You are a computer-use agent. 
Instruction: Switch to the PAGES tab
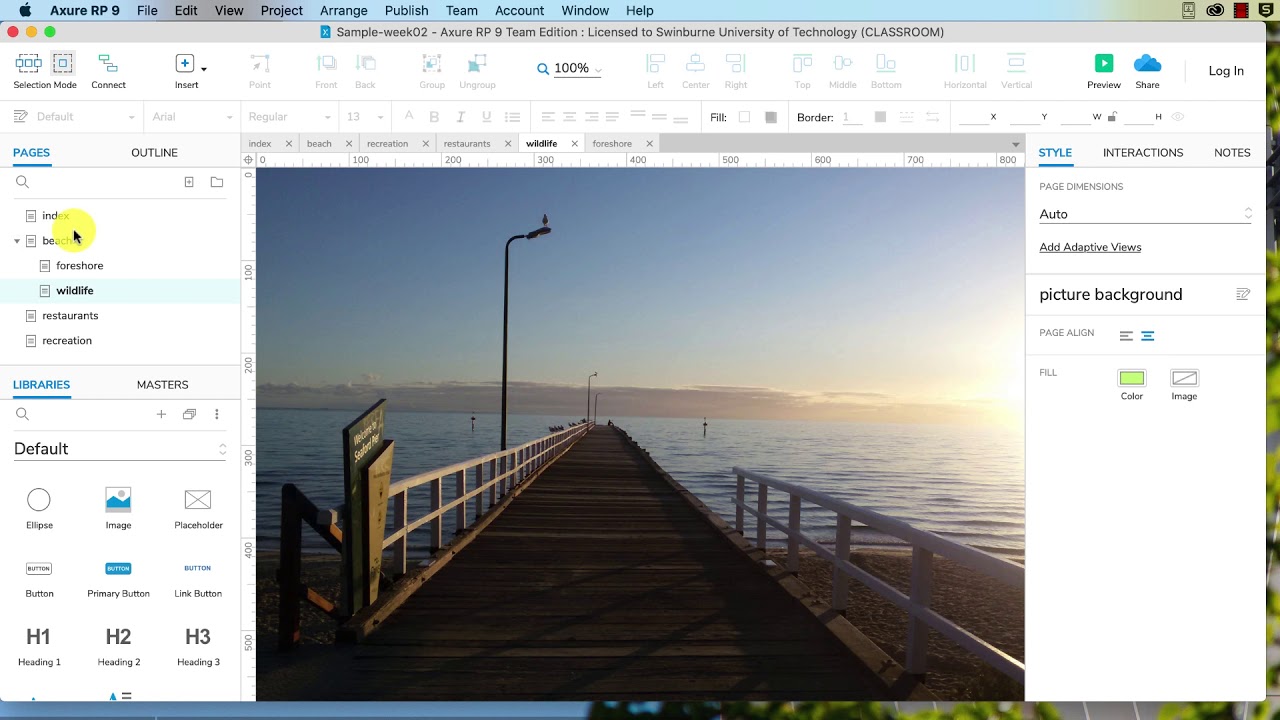(x=31, y=153)
